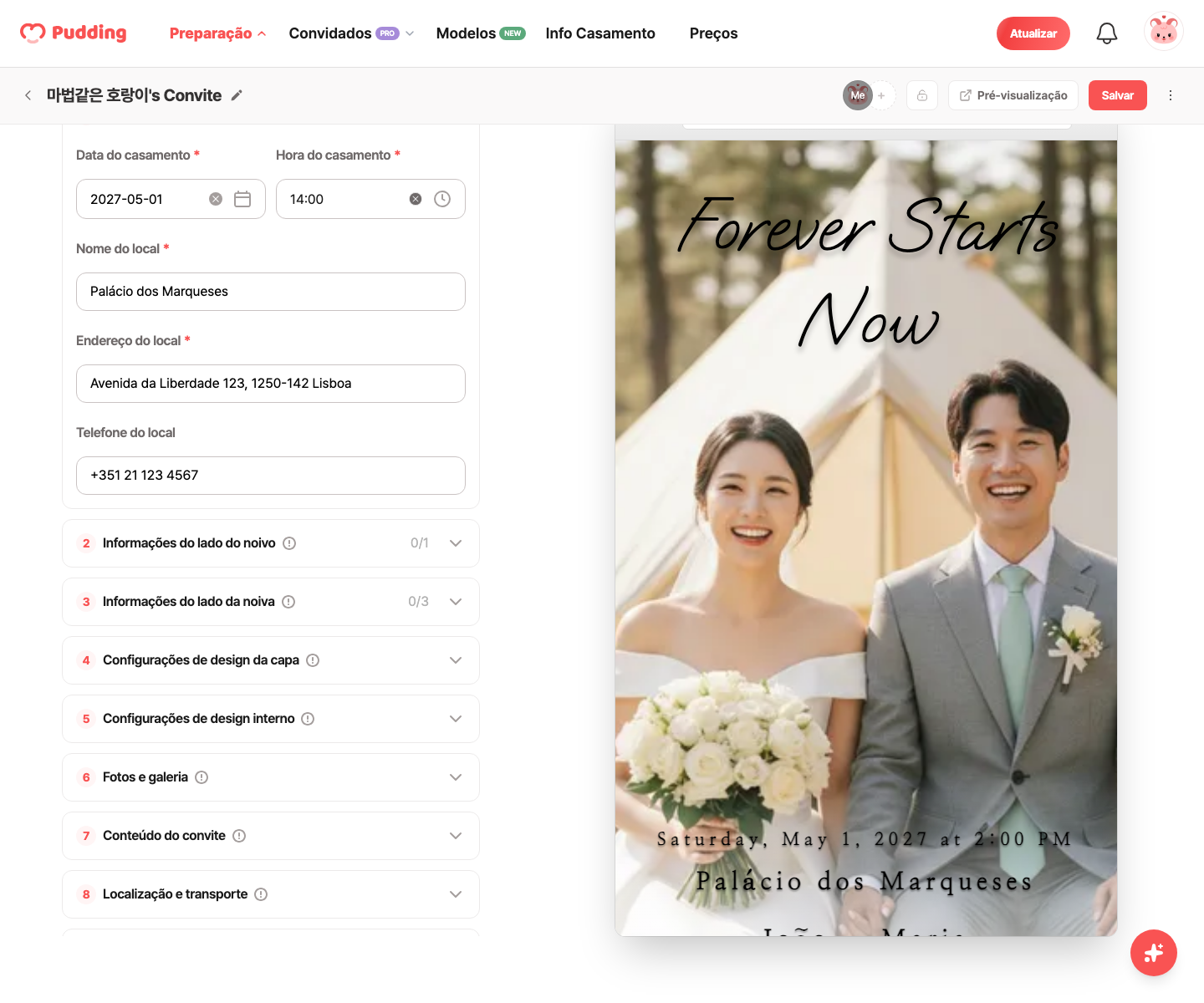1204x1003 pixels.
Task: Open the Convidados PRO menu
Action: pyautogui.click(x=351, y=33)
